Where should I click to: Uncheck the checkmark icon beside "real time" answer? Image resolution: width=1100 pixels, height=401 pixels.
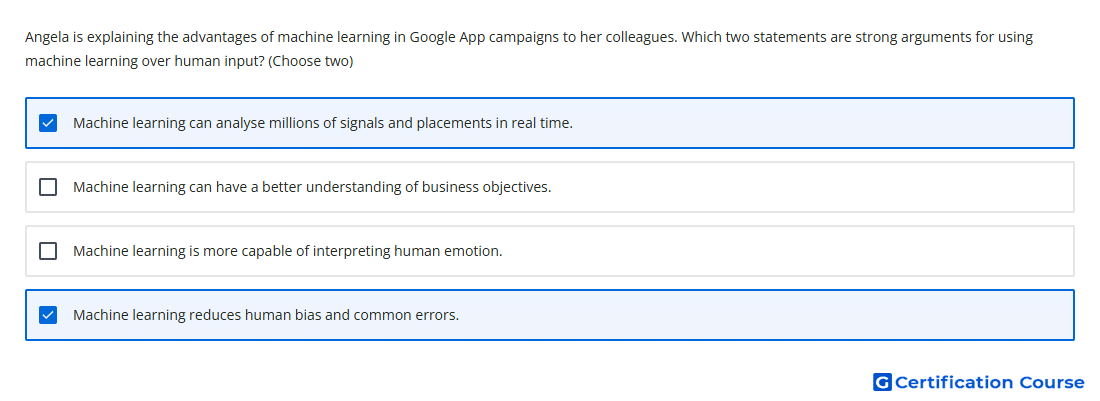(x=48, y=123)
